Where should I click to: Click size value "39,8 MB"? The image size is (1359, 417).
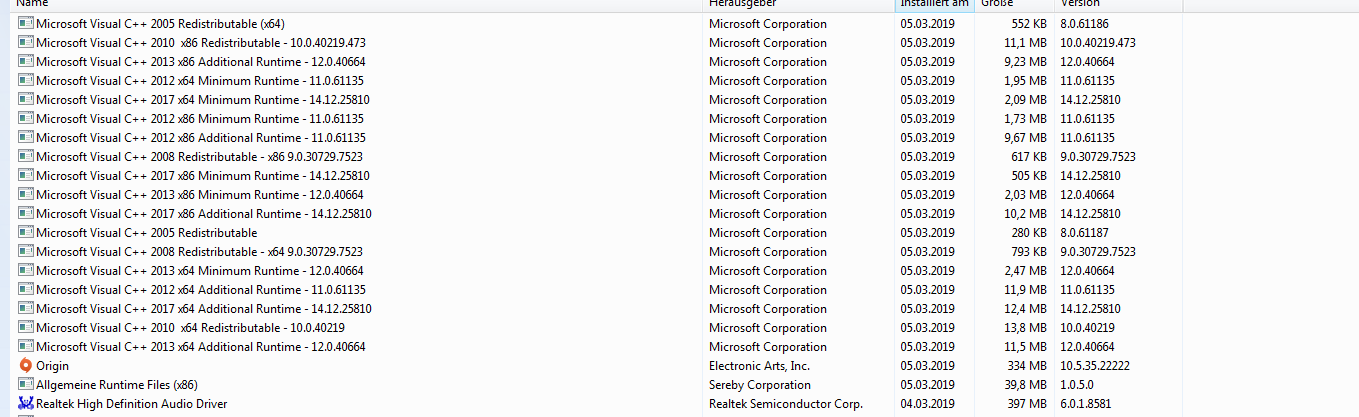(x=1026, y=384)
